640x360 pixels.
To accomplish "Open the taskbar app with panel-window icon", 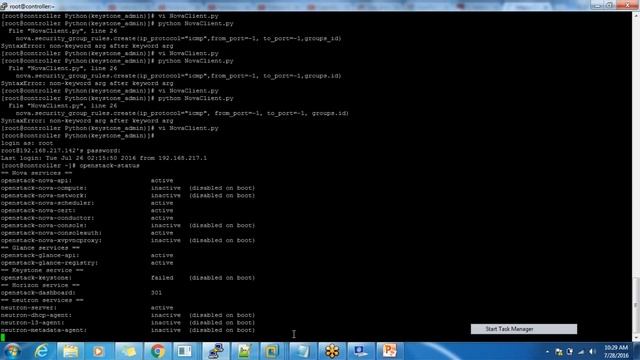I will 184,351.
